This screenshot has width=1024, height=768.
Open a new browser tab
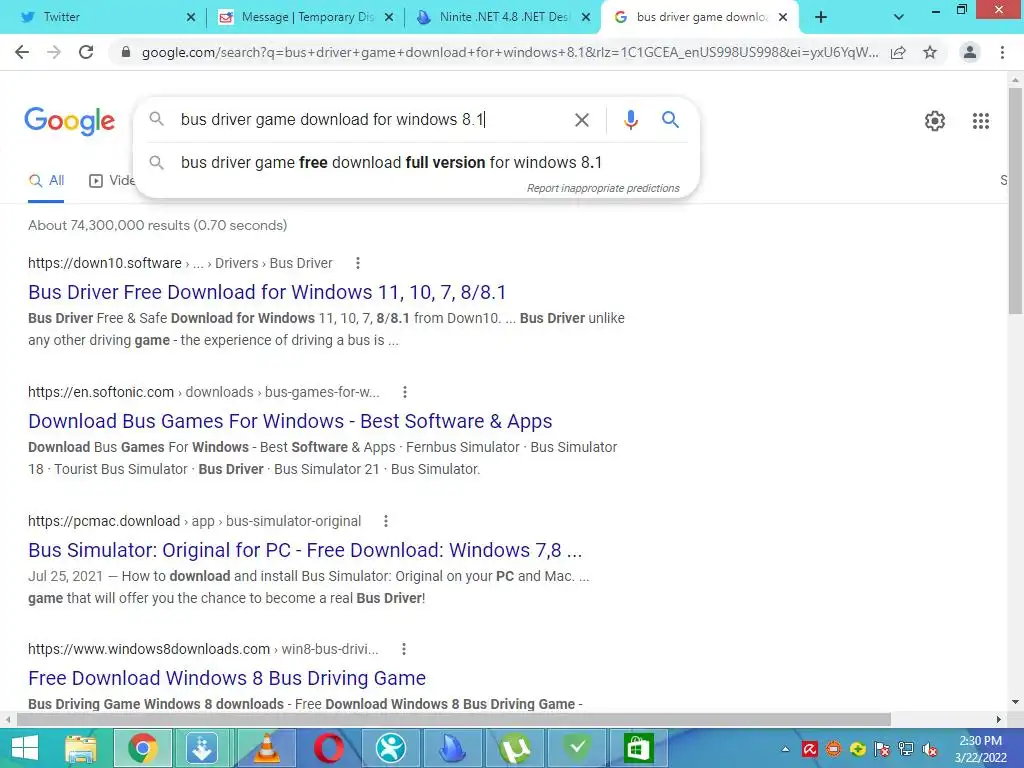click(821, 17)
